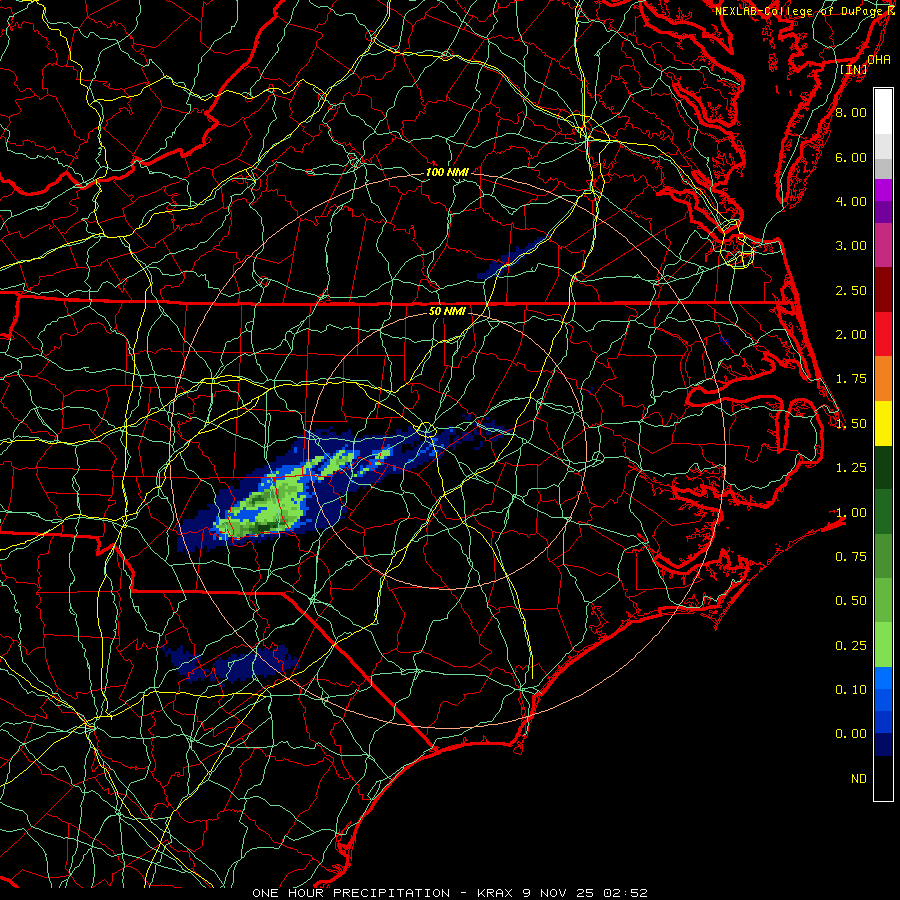
Task: Select the "4.00" legend label
Action: [x=851, y=201]
